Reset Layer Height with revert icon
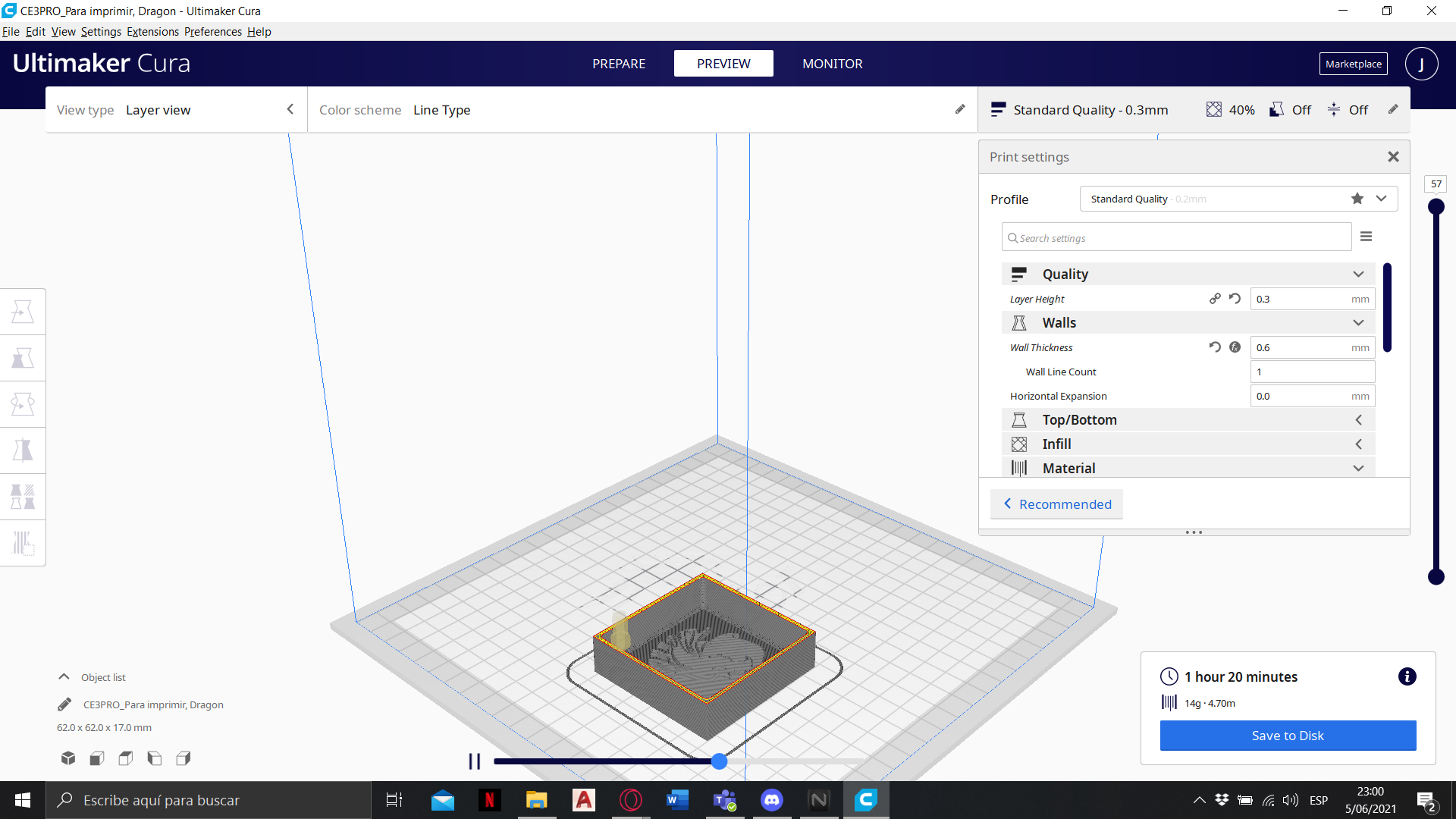 (x=1235, y=299)
